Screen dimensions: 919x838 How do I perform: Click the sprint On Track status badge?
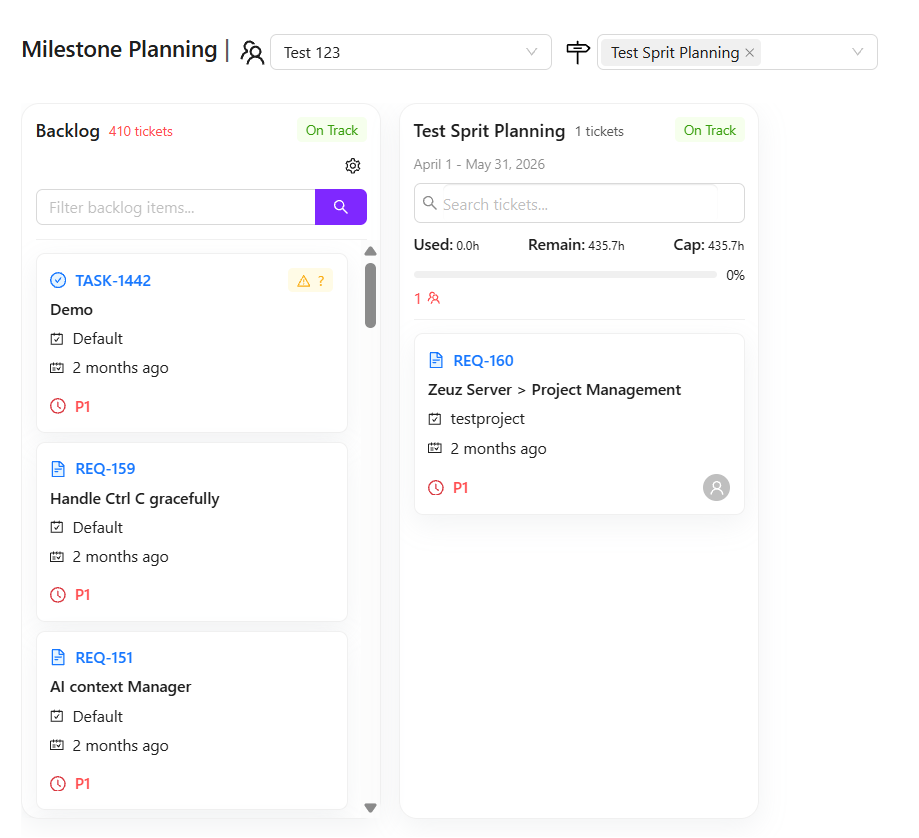(x=710, y=131)
